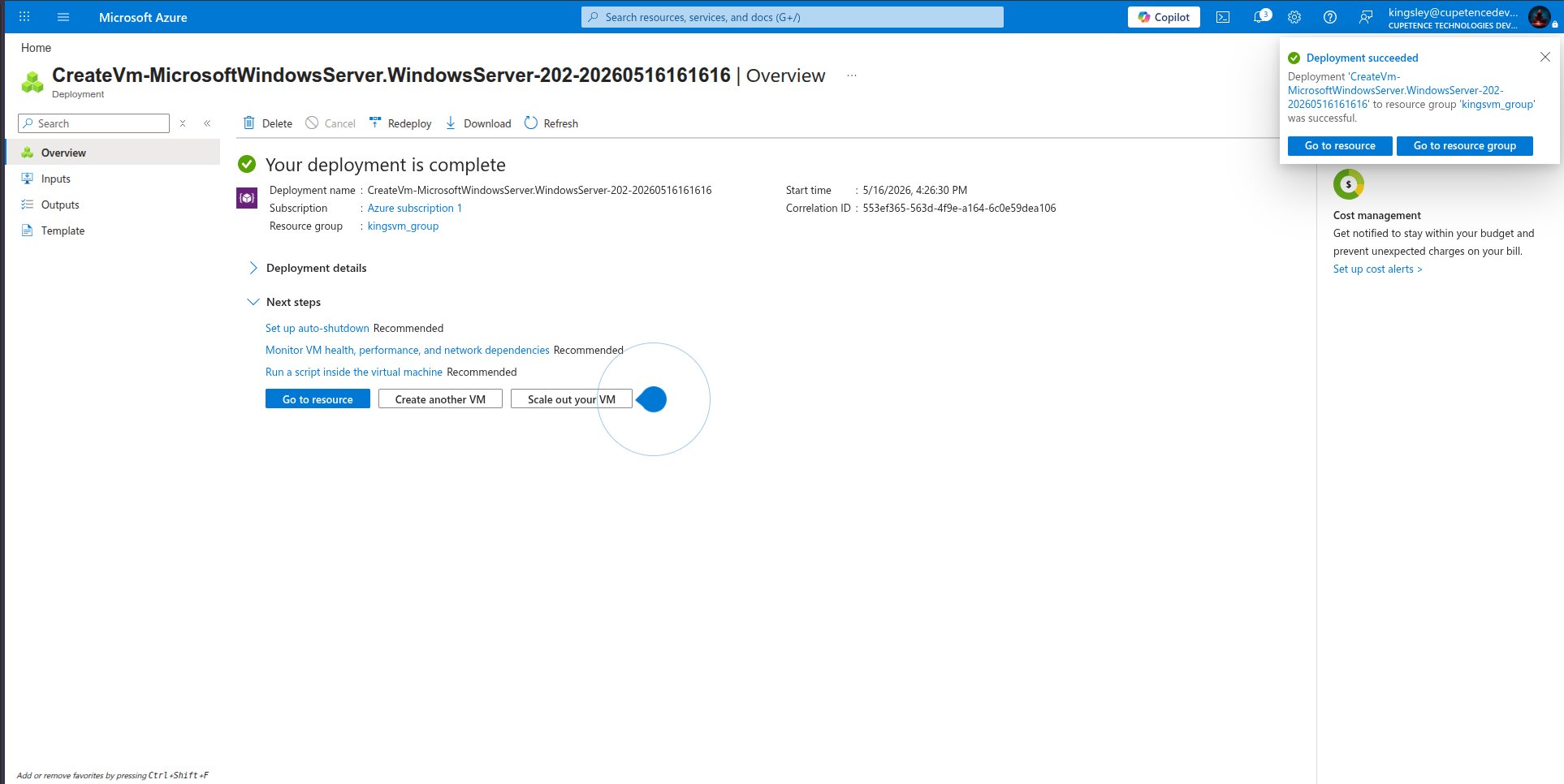The image size is (1564, 784).
Task: Open Azure subscription 1 link
Action: (x=414, y=208)
